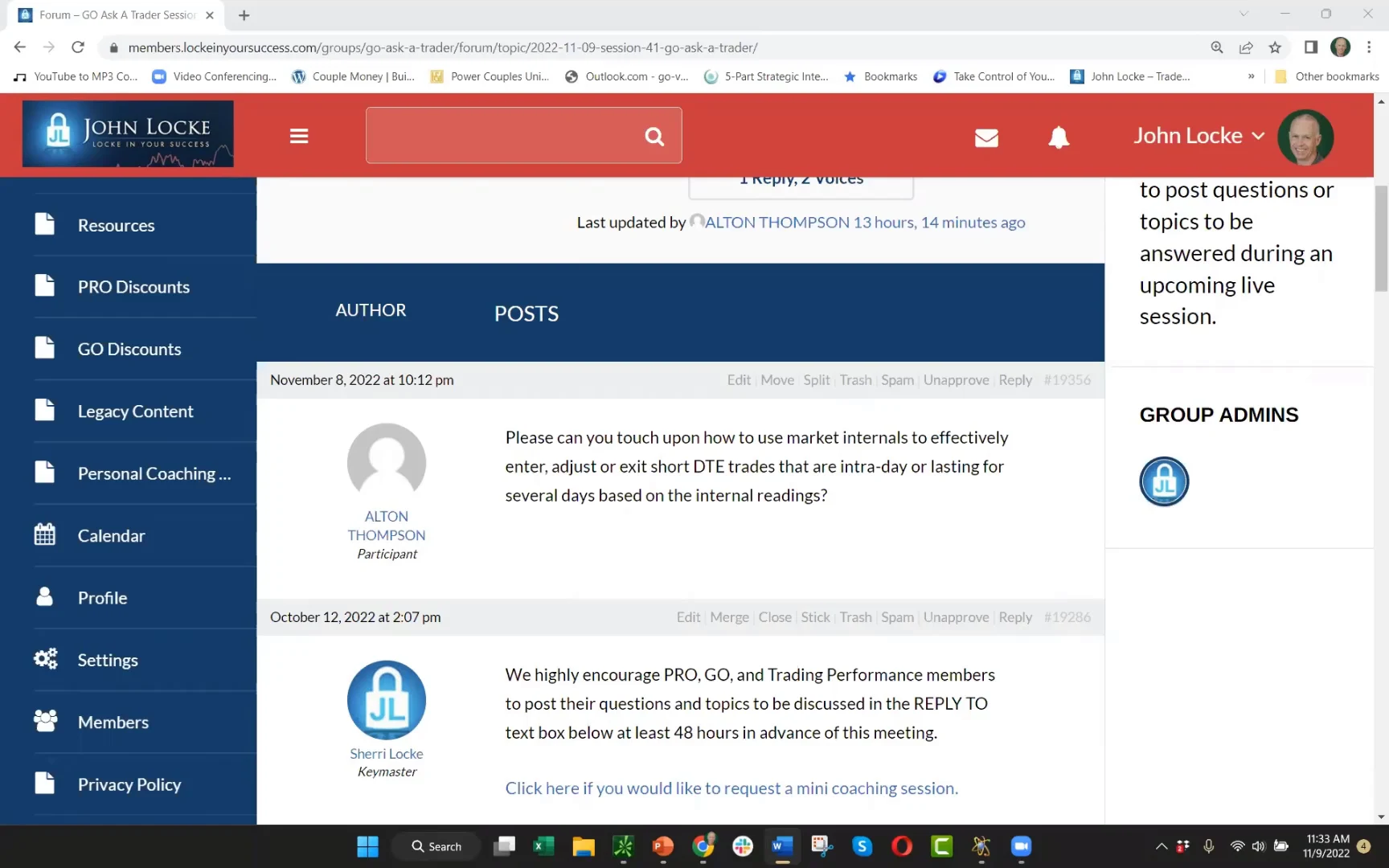Open Resources in the sidebar
This screenshot has height=868, width=1389.
point(116,225)
